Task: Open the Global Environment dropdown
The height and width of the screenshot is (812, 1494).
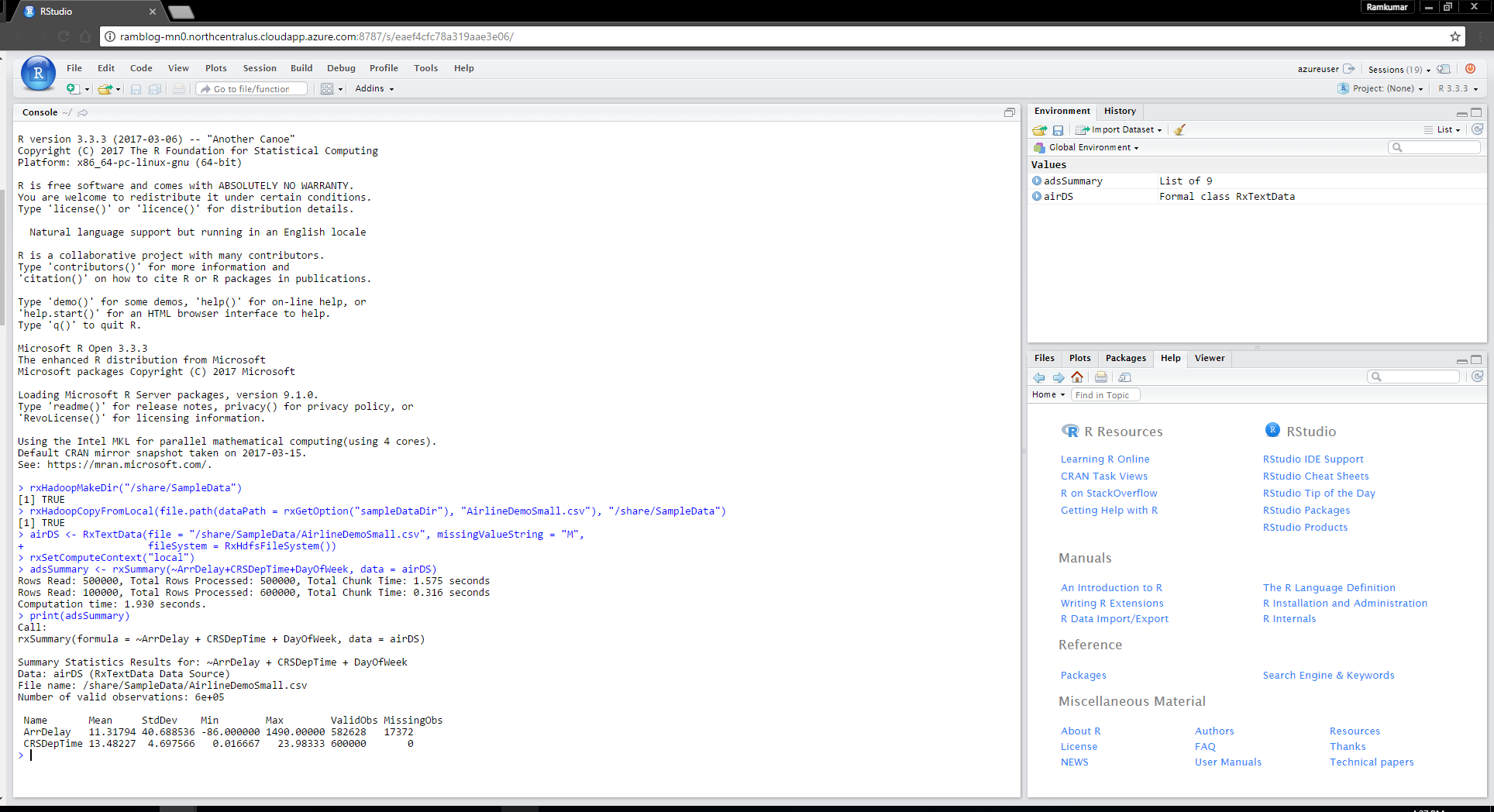Action: tap(1086, 147)
